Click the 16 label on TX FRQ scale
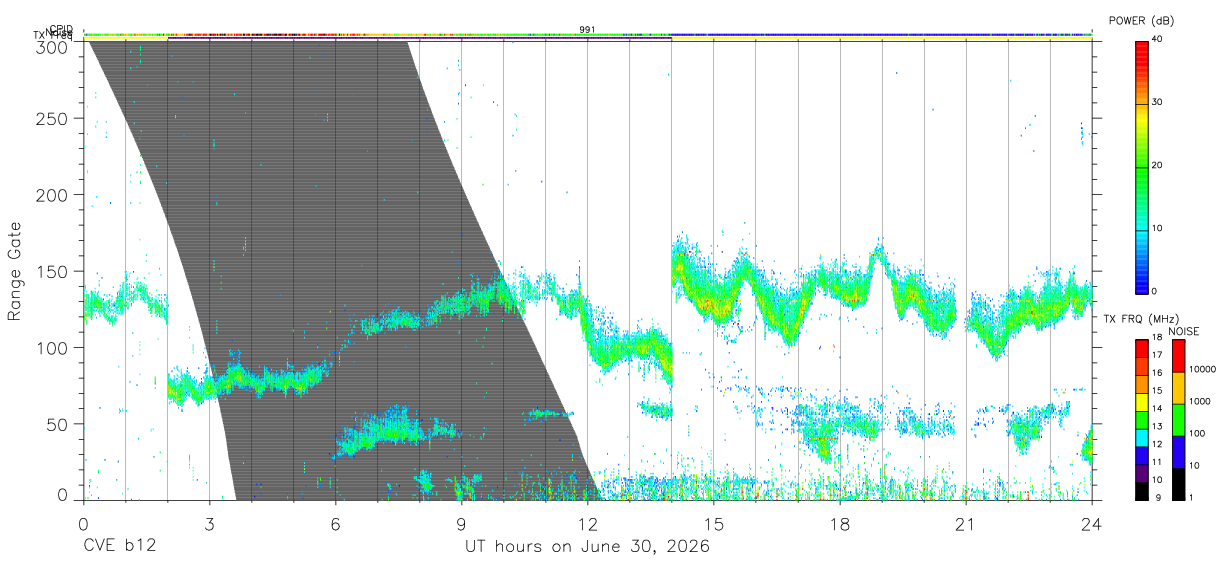 coord(1157,373)
